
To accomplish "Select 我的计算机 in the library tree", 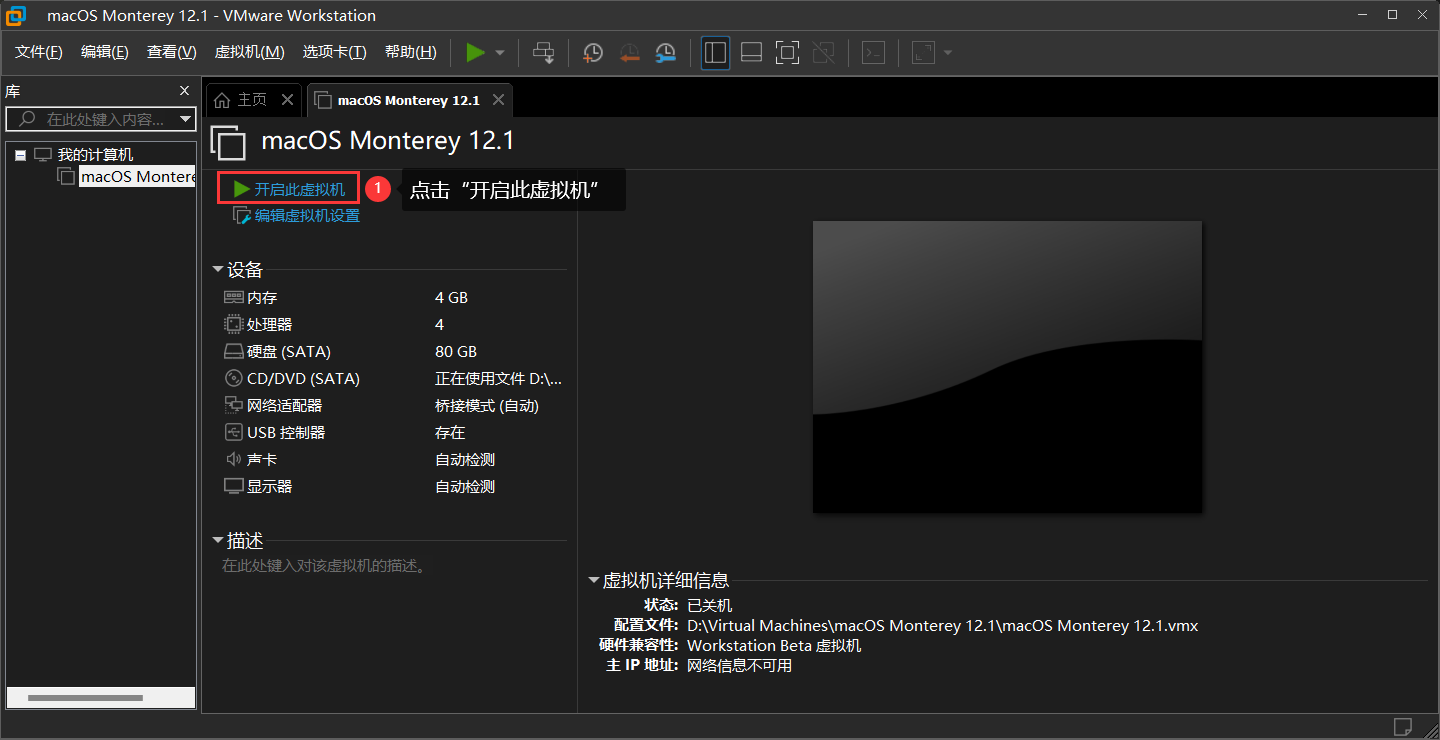I will pyautogui.click(x=95, y=155).
